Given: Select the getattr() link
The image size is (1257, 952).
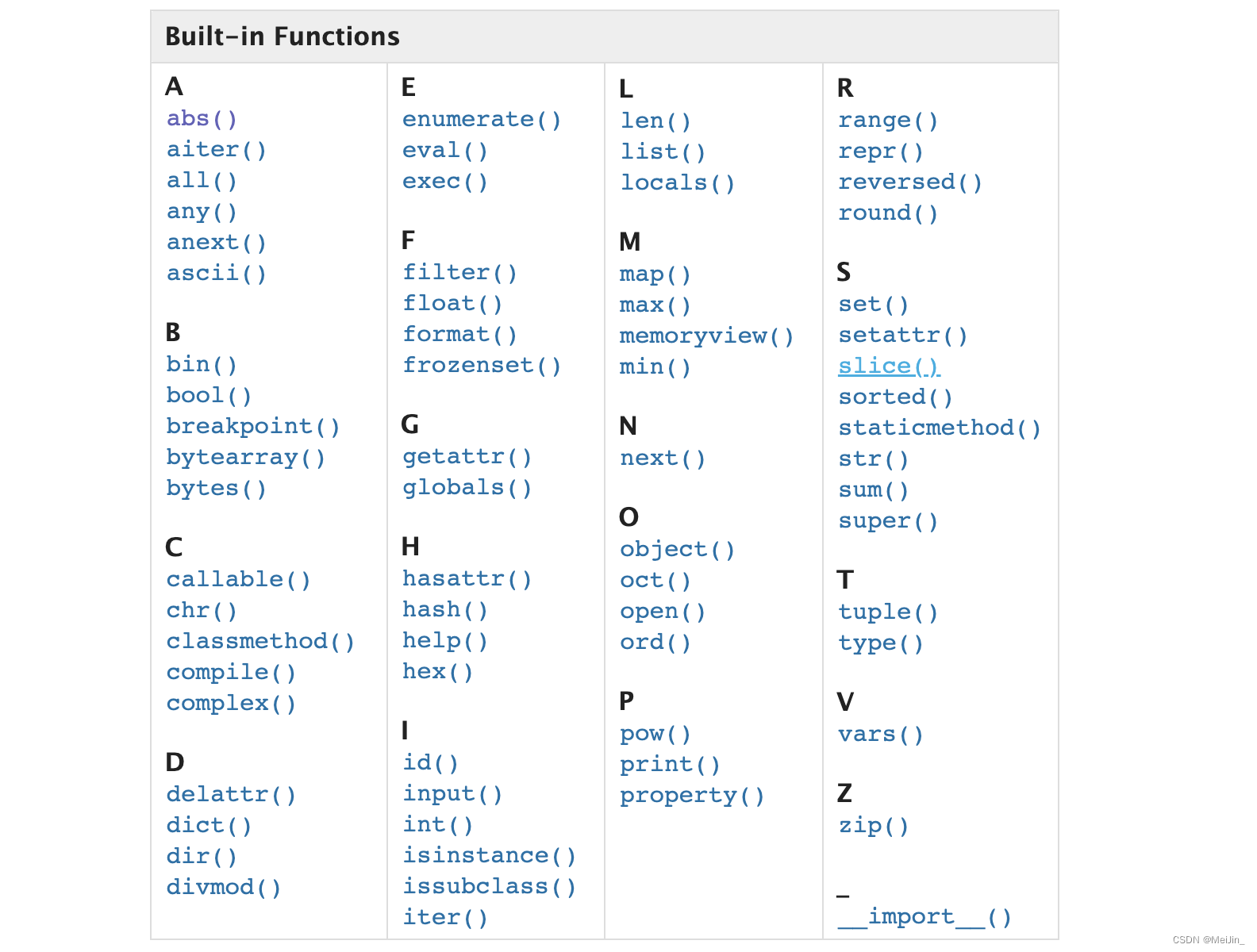Looking at the screenshot, I should coord(467,458).
